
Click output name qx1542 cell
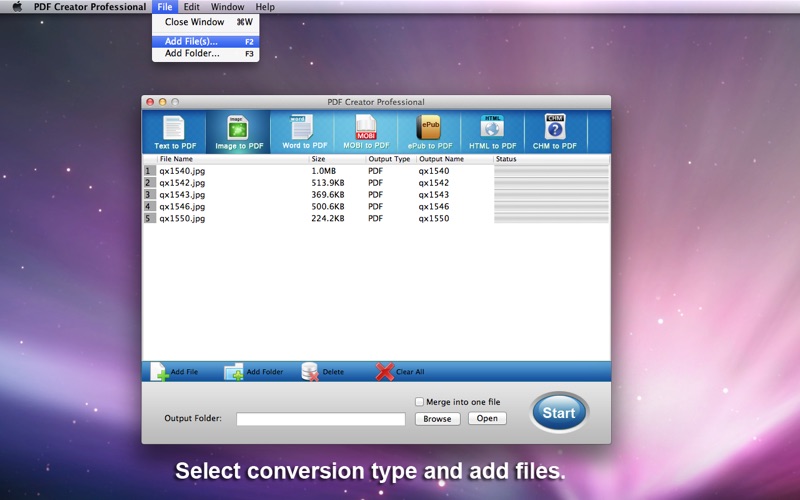[434, 183]
